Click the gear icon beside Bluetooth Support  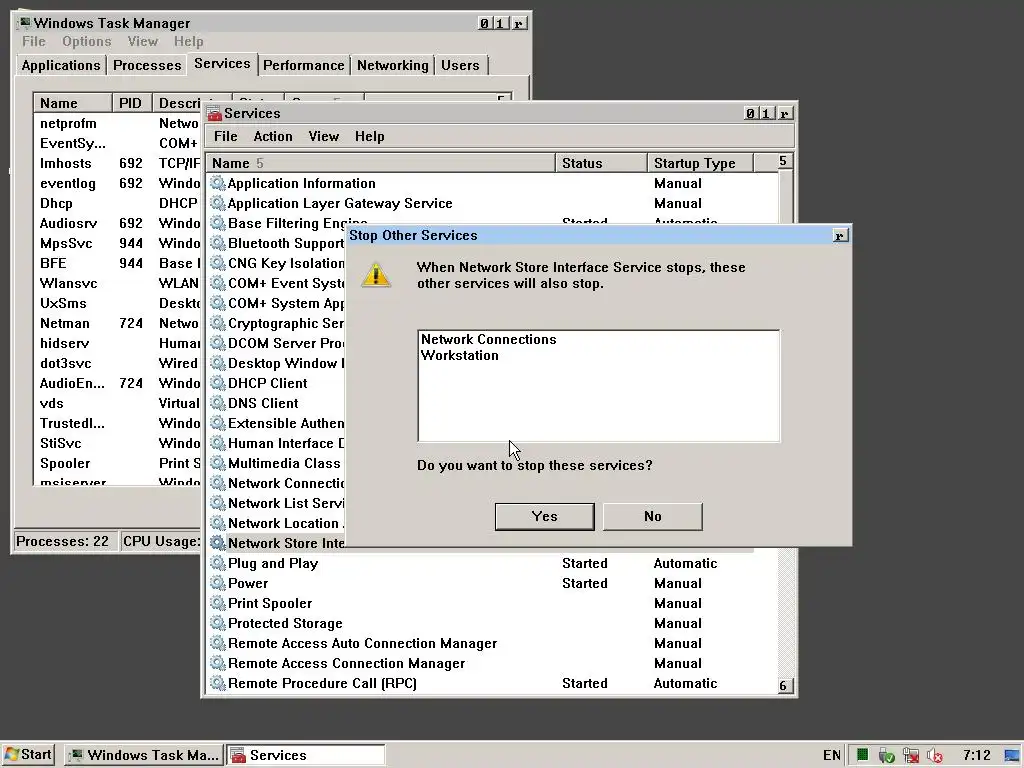[x=217, y=244]
